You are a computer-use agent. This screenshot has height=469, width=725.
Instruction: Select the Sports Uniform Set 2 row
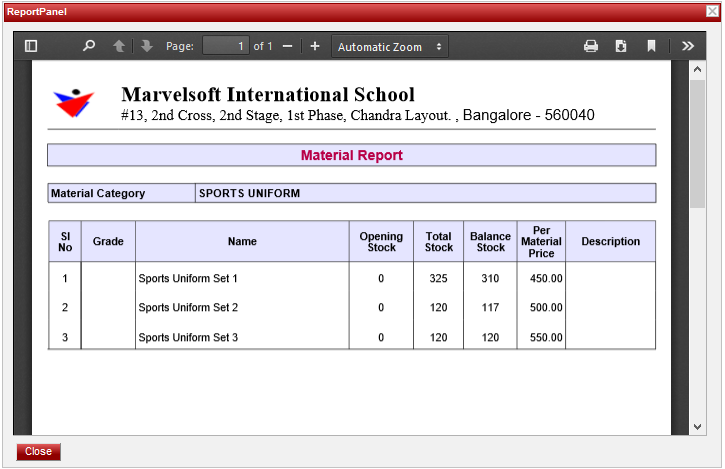[x=188, y=308]
